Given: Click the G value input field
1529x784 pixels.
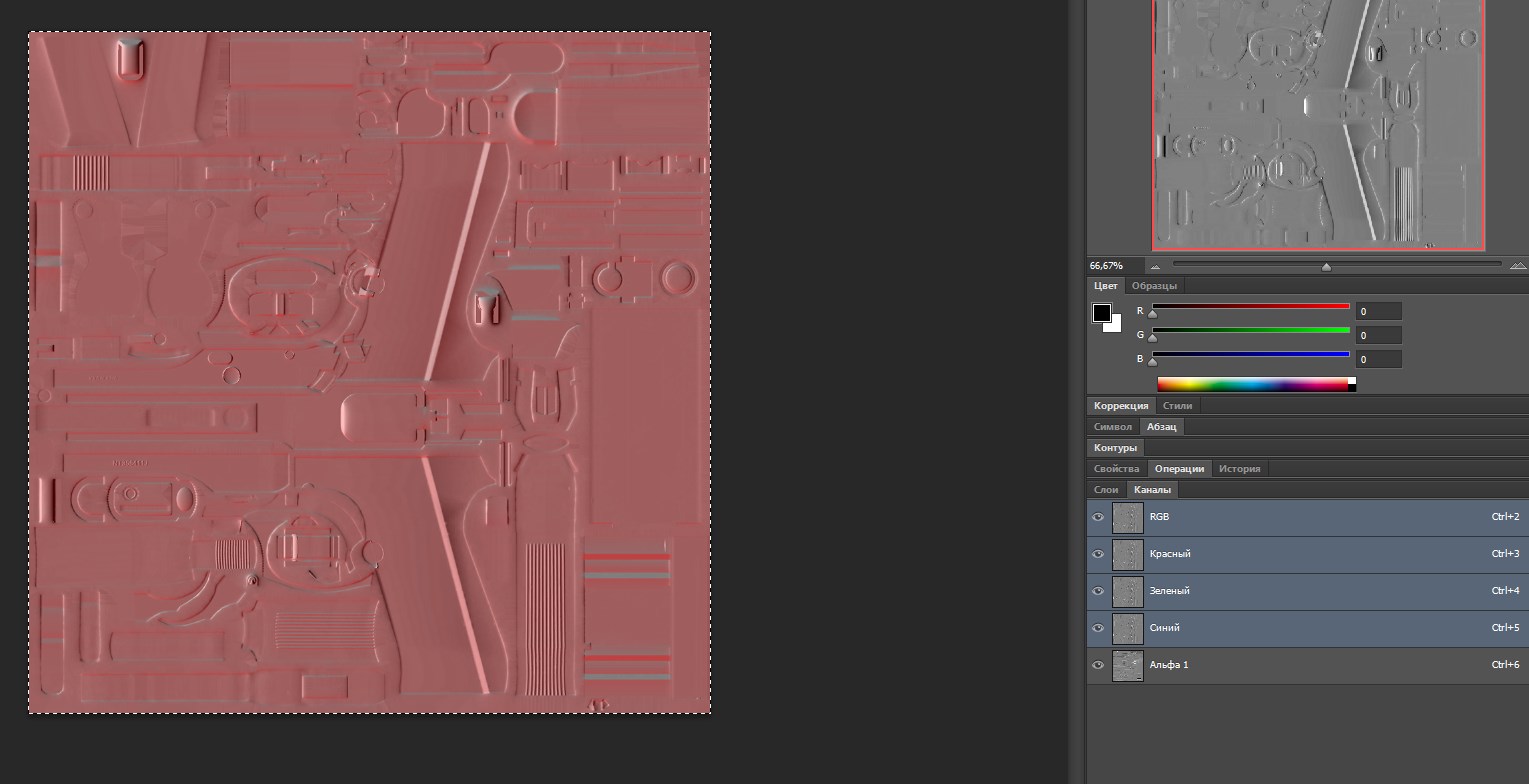Looking at the screenshot, I should tap(1378, 336).
